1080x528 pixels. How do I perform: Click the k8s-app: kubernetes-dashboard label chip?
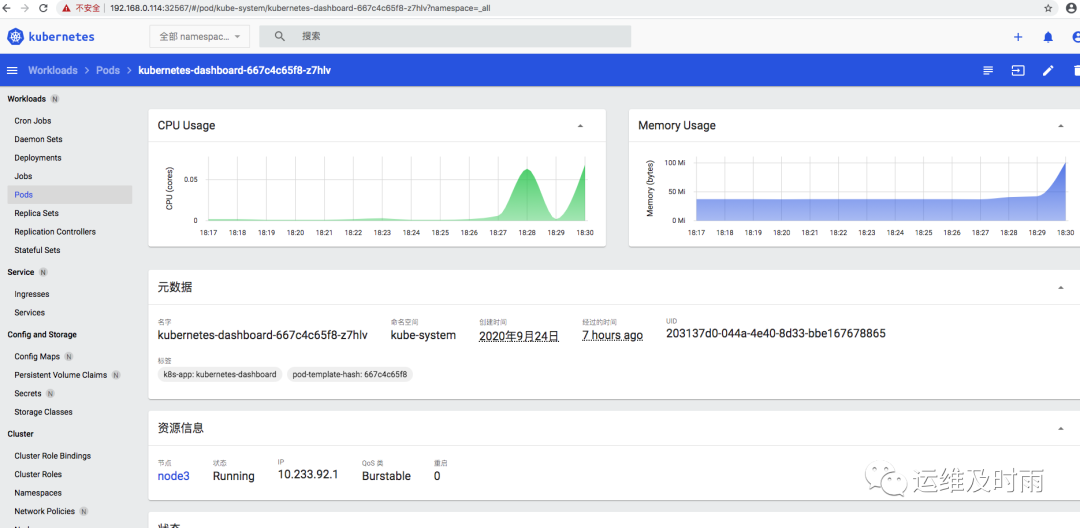click(220, 374)
